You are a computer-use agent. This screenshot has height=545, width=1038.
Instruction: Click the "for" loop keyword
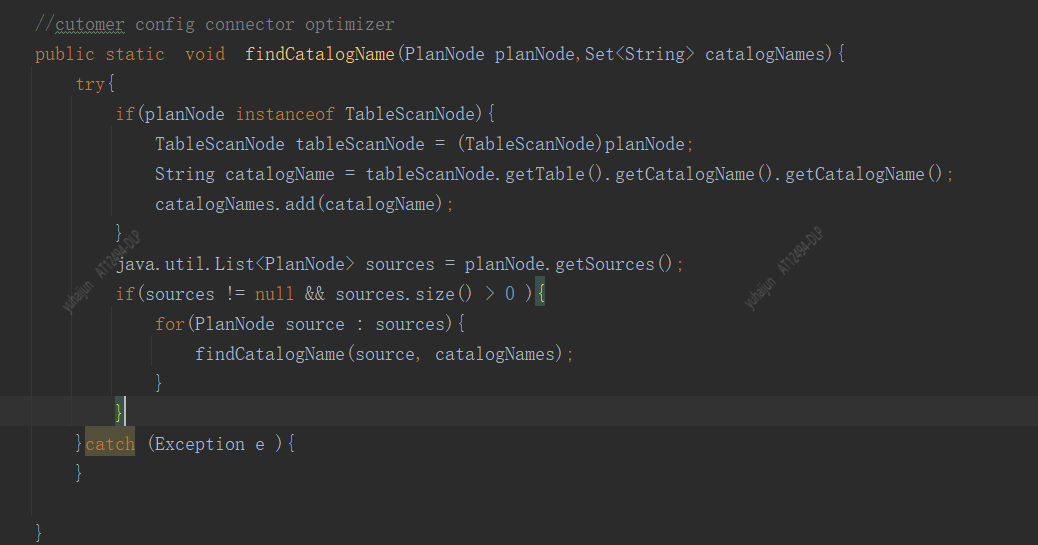170,324
